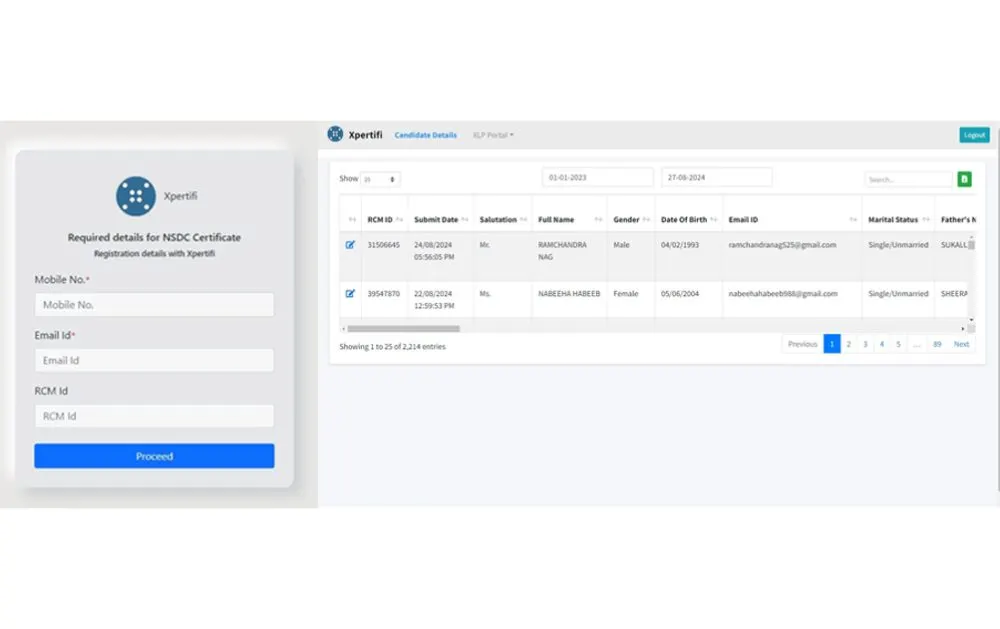Viewport: 1000px width, 629px height.
Task: Sort table by Full Name column
Action: tap(570, 219)
